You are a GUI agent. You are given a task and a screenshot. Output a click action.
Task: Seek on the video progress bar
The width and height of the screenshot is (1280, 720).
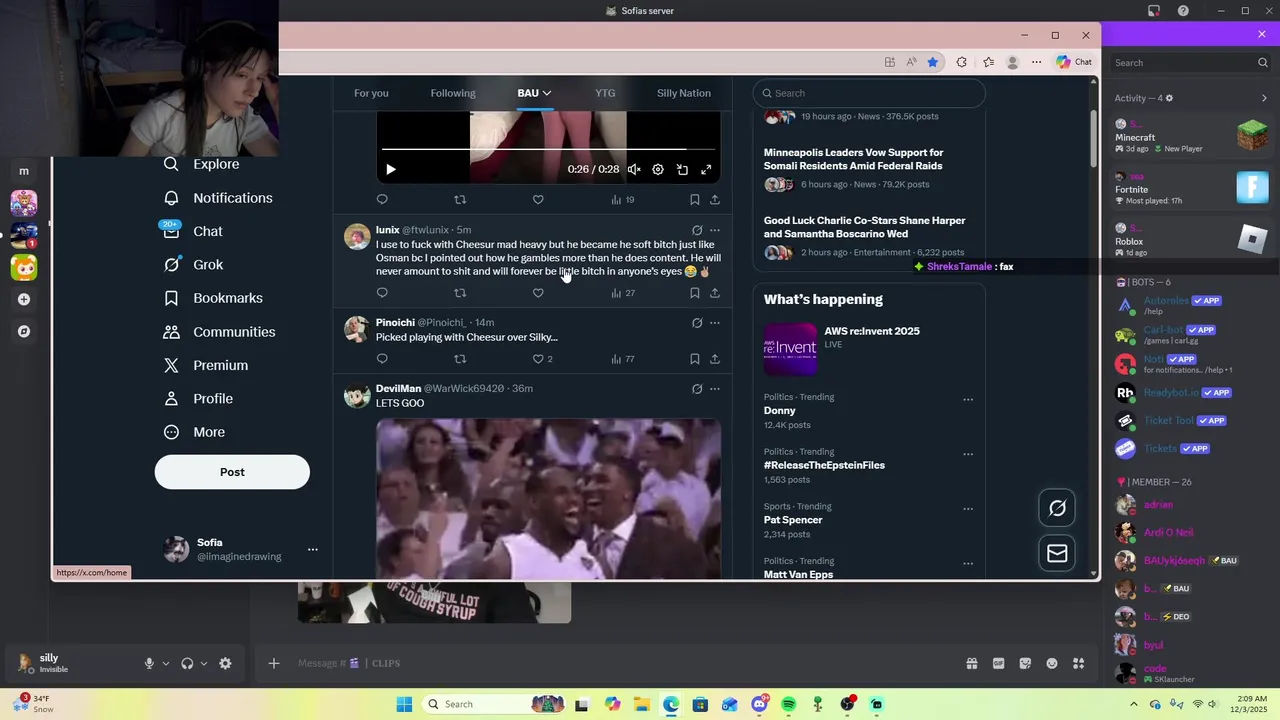pyautogui.click(x=548, y=149)
